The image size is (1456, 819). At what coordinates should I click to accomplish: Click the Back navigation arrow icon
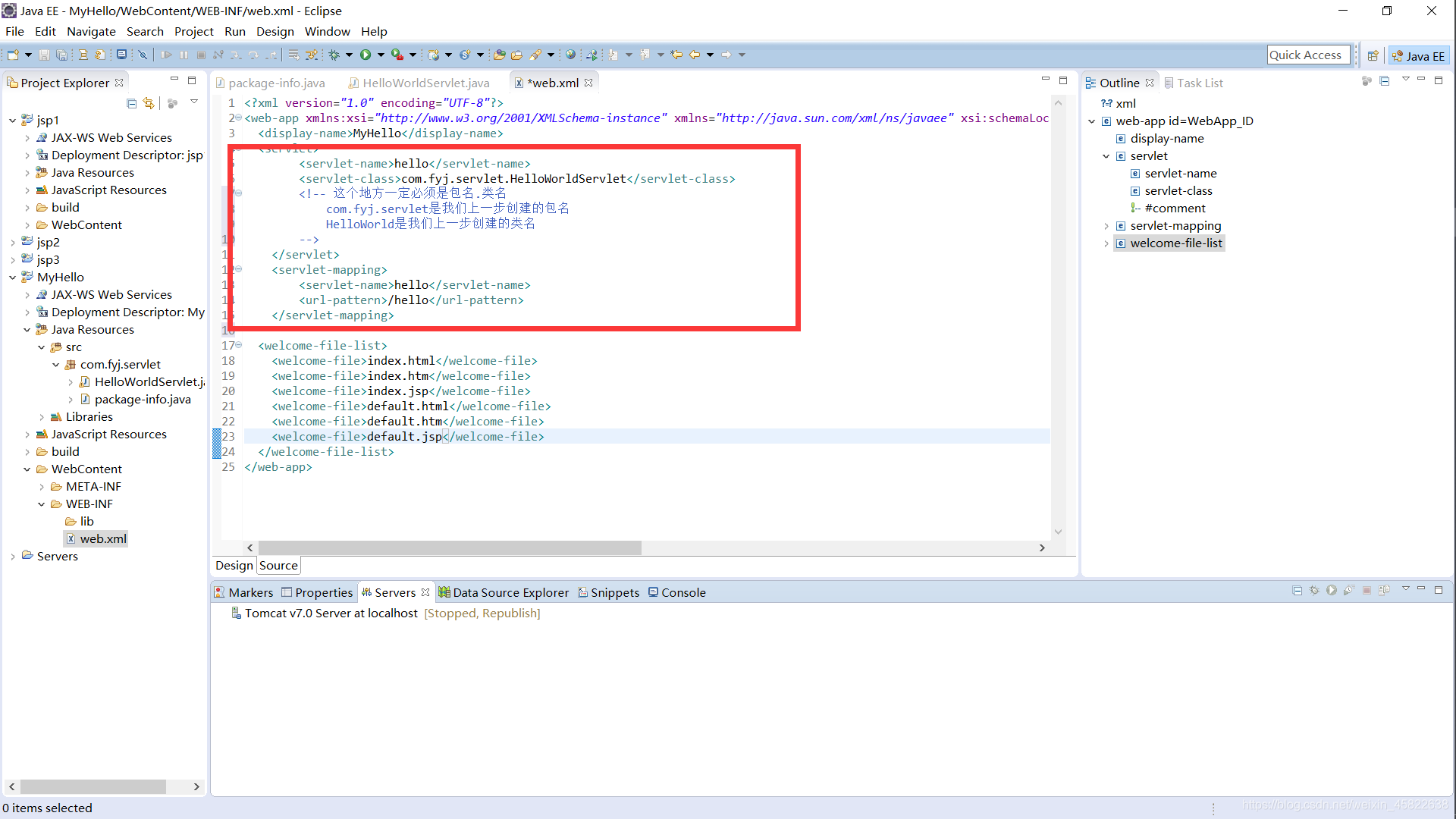point(694,55)
